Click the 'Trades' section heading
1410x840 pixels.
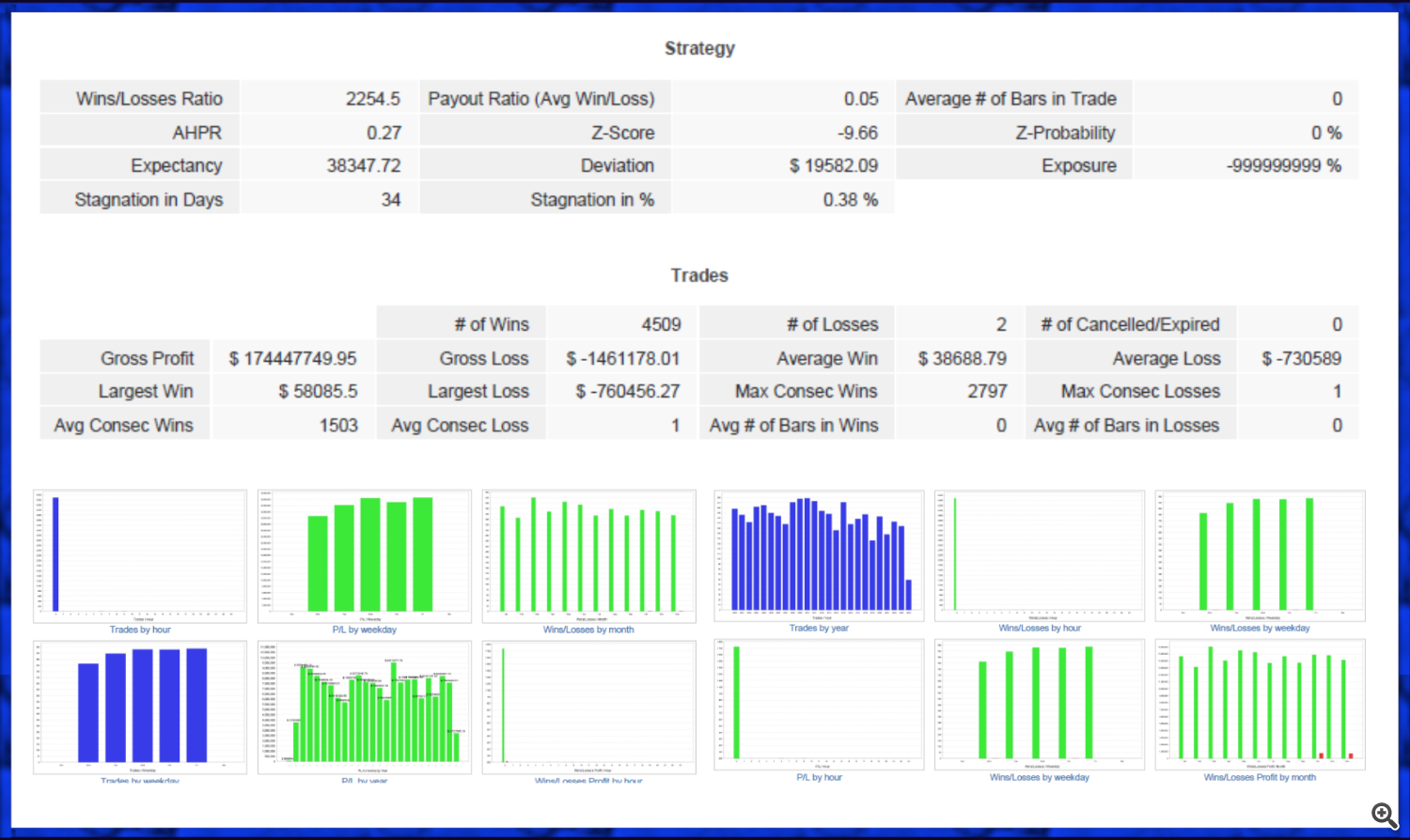coord(699,275)
